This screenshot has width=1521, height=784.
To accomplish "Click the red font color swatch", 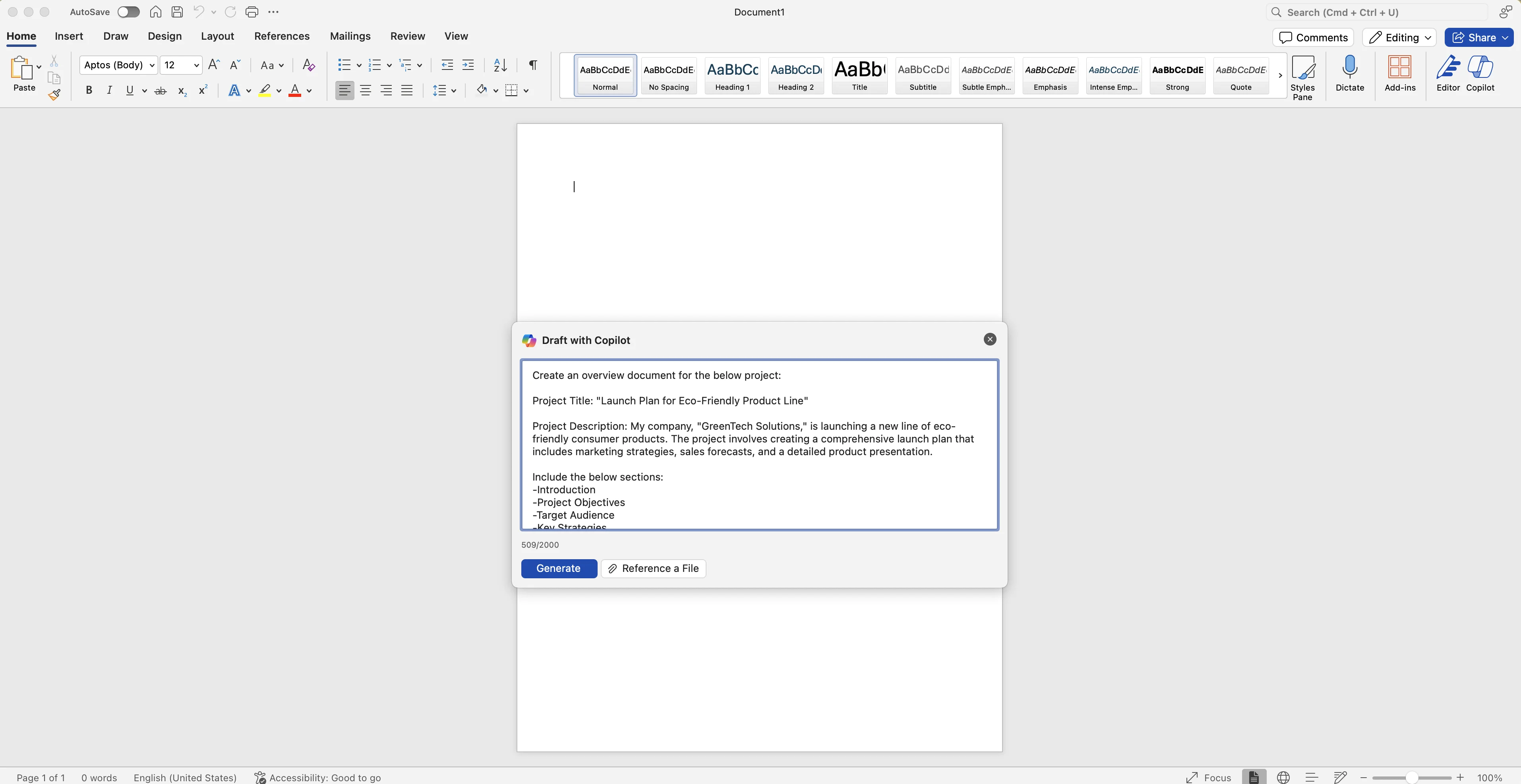I will [295, 90].
